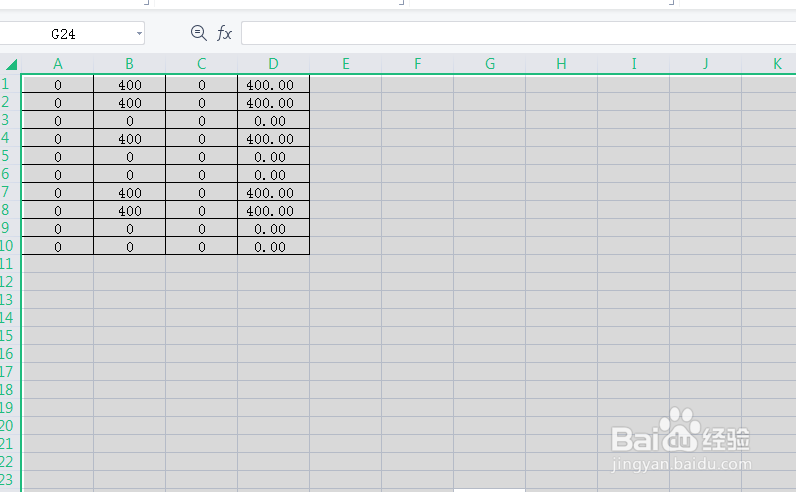Select column I header
The image size is (796, 492).
click(634, 64)
